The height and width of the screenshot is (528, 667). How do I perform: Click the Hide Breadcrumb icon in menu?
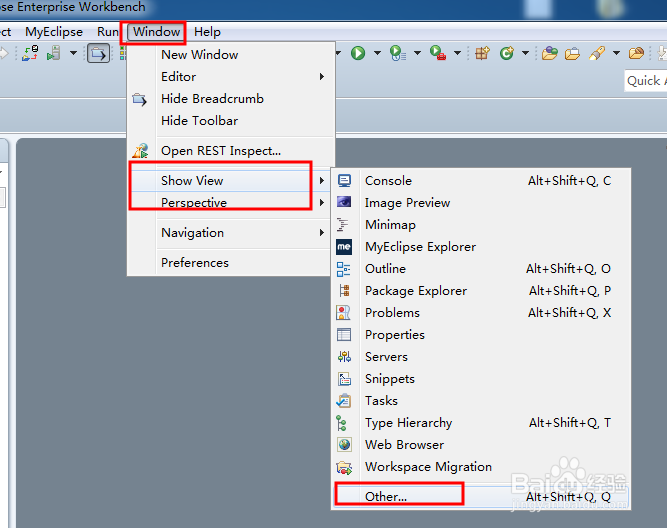click(140, 100)
